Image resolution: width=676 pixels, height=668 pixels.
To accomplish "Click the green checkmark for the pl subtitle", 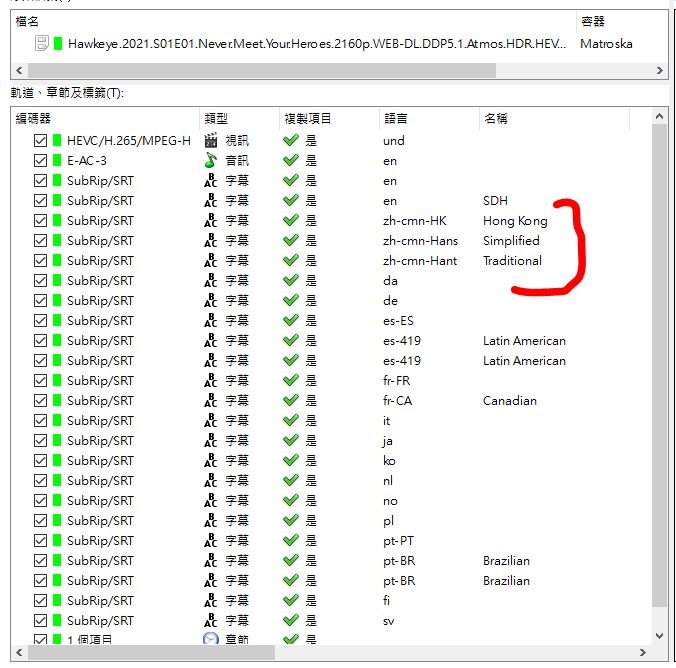I will click(x=291, y=520).
